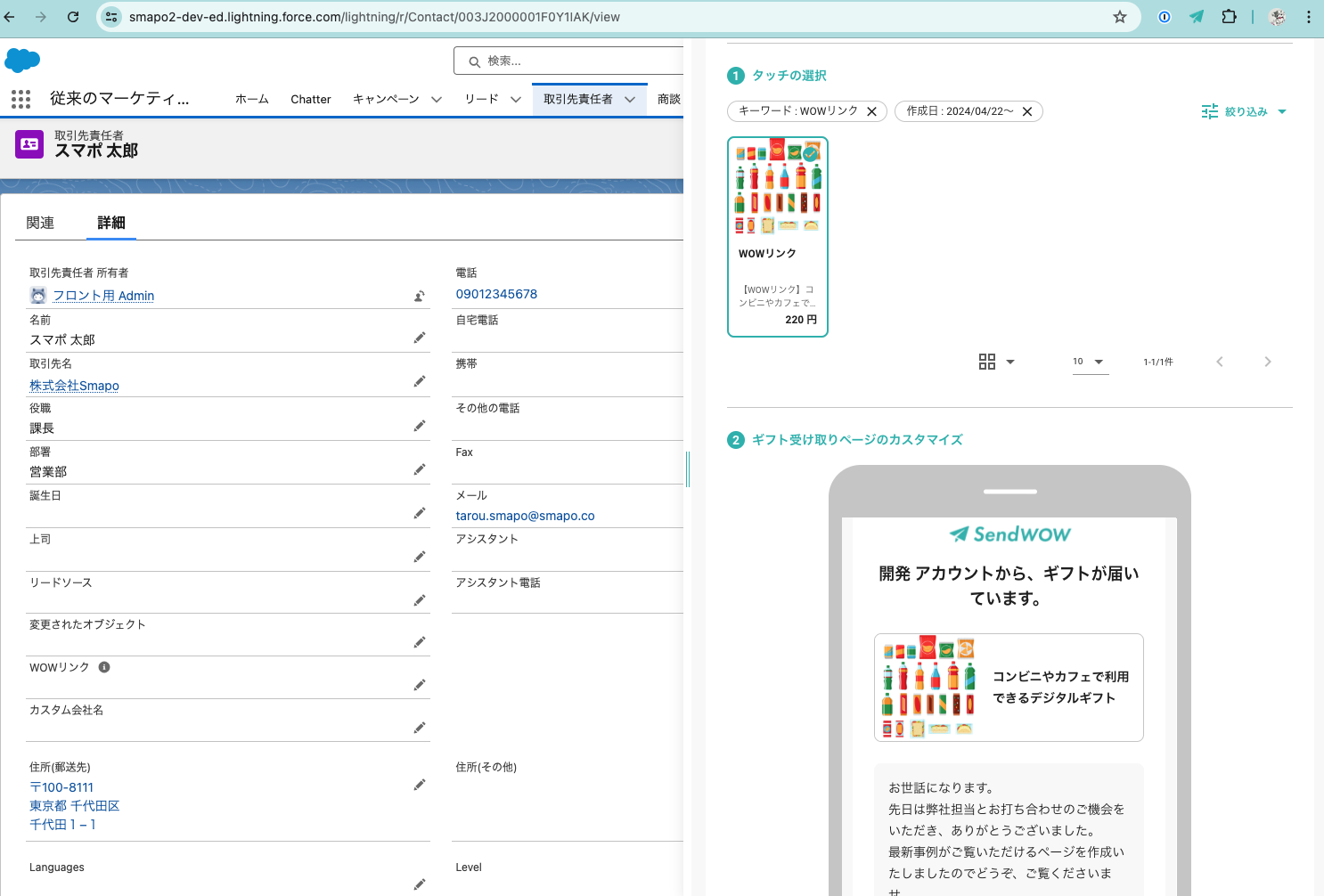1324x896 pixels.
Task: Edit the カスタム会社名 field pencil icon
Action: click(419, 728)
